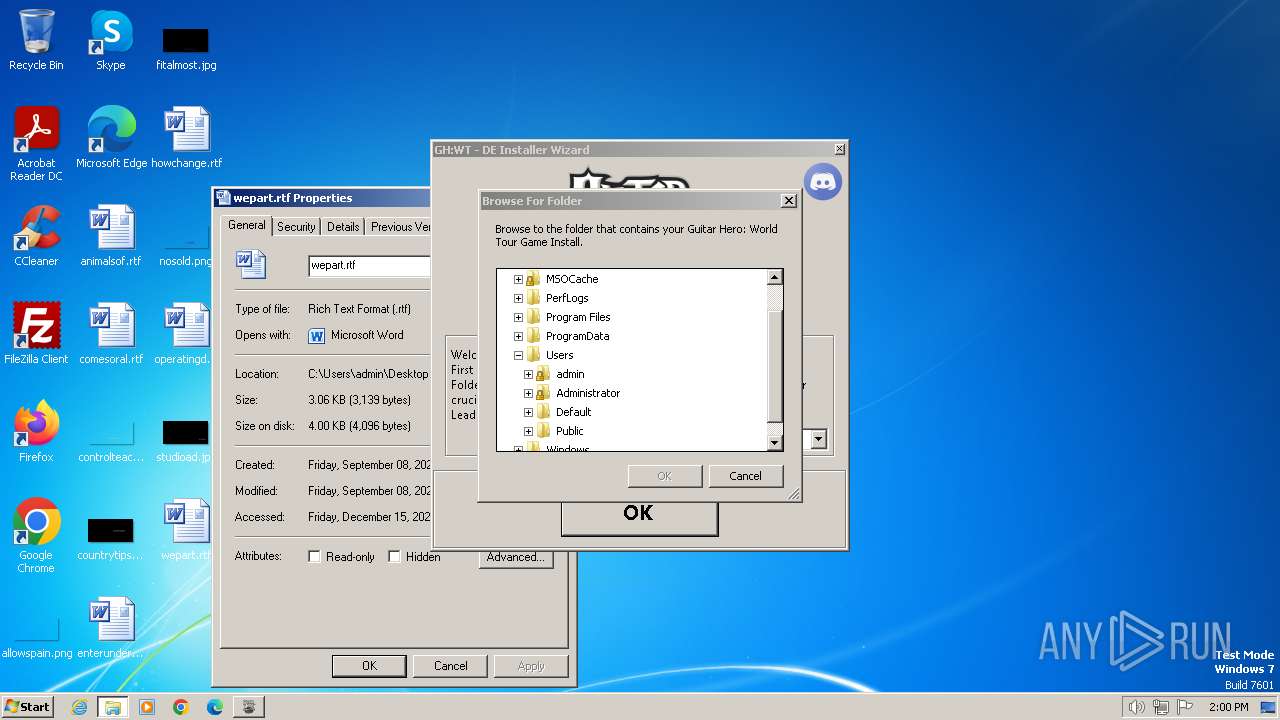Select the PerfLogs folder in tree
Viewport: 1280px width, 720px height.
point(567,298)
